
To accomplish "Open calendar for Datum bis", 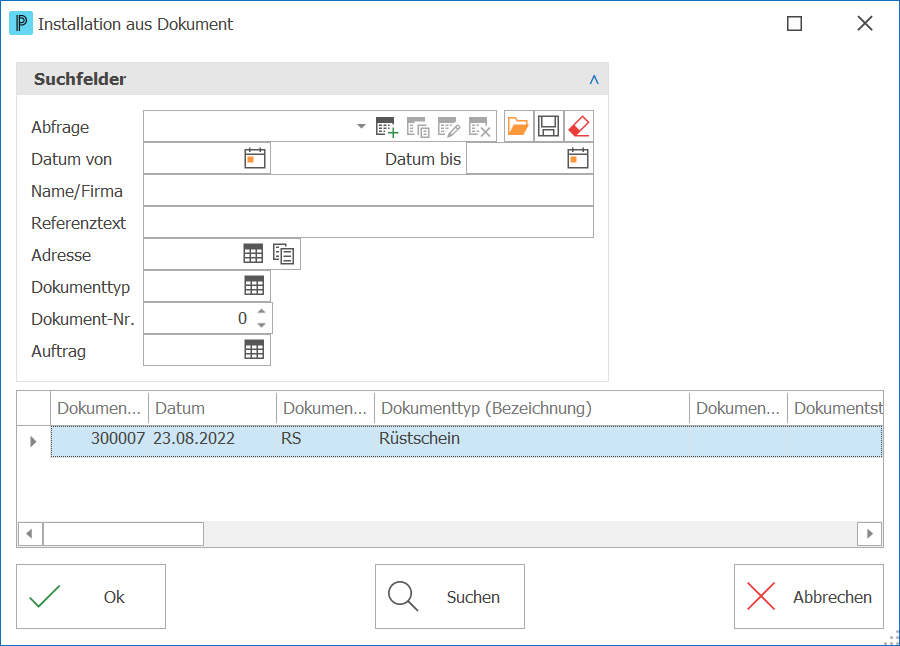I will tap(578, 158).
